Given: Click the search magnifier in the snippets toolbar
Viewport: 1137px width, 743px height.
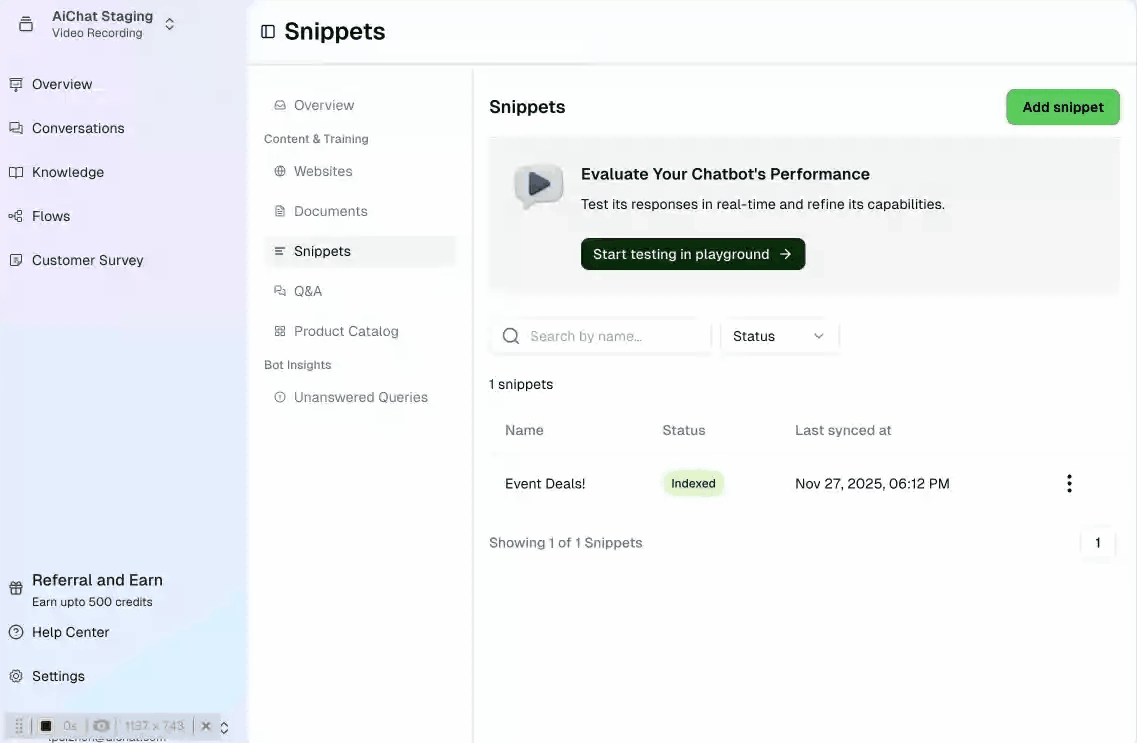Looking at the screenshot, I should (x=511, y=336).
